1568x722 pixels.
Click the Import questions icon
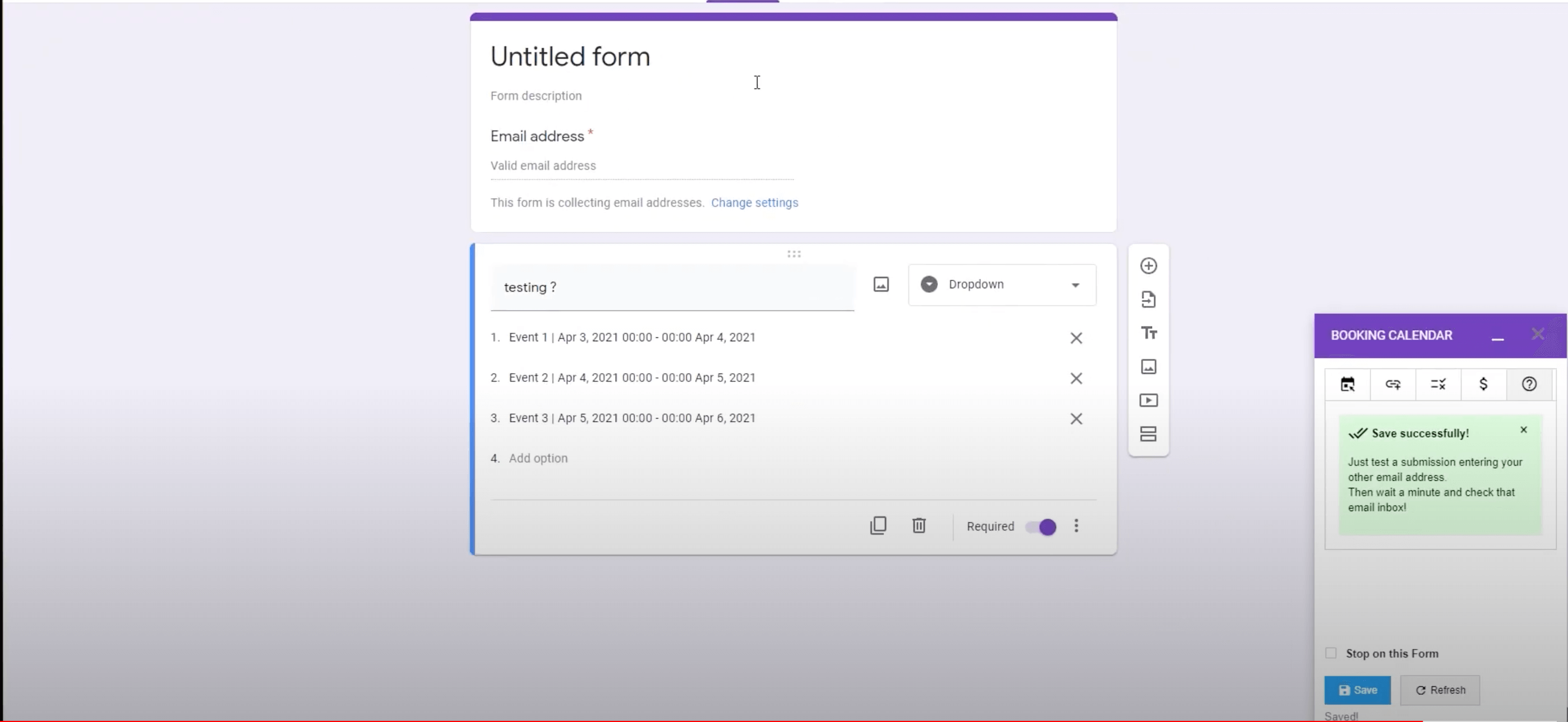click(x=1148, y=299)
